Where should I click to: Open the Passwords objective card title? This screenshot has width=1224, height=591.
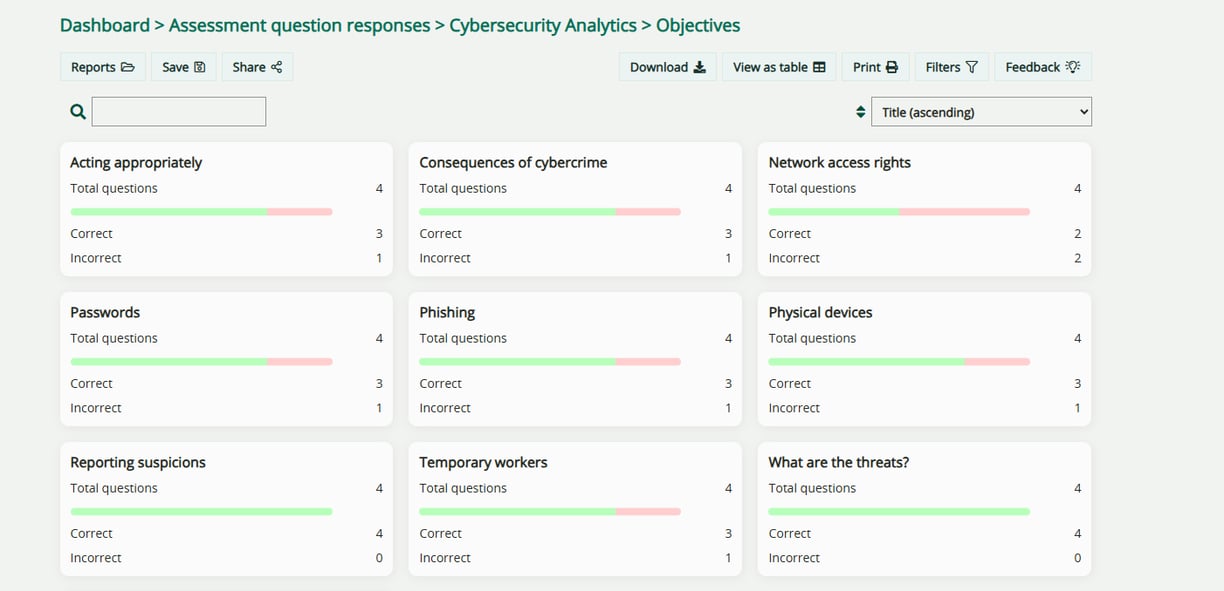105,312
